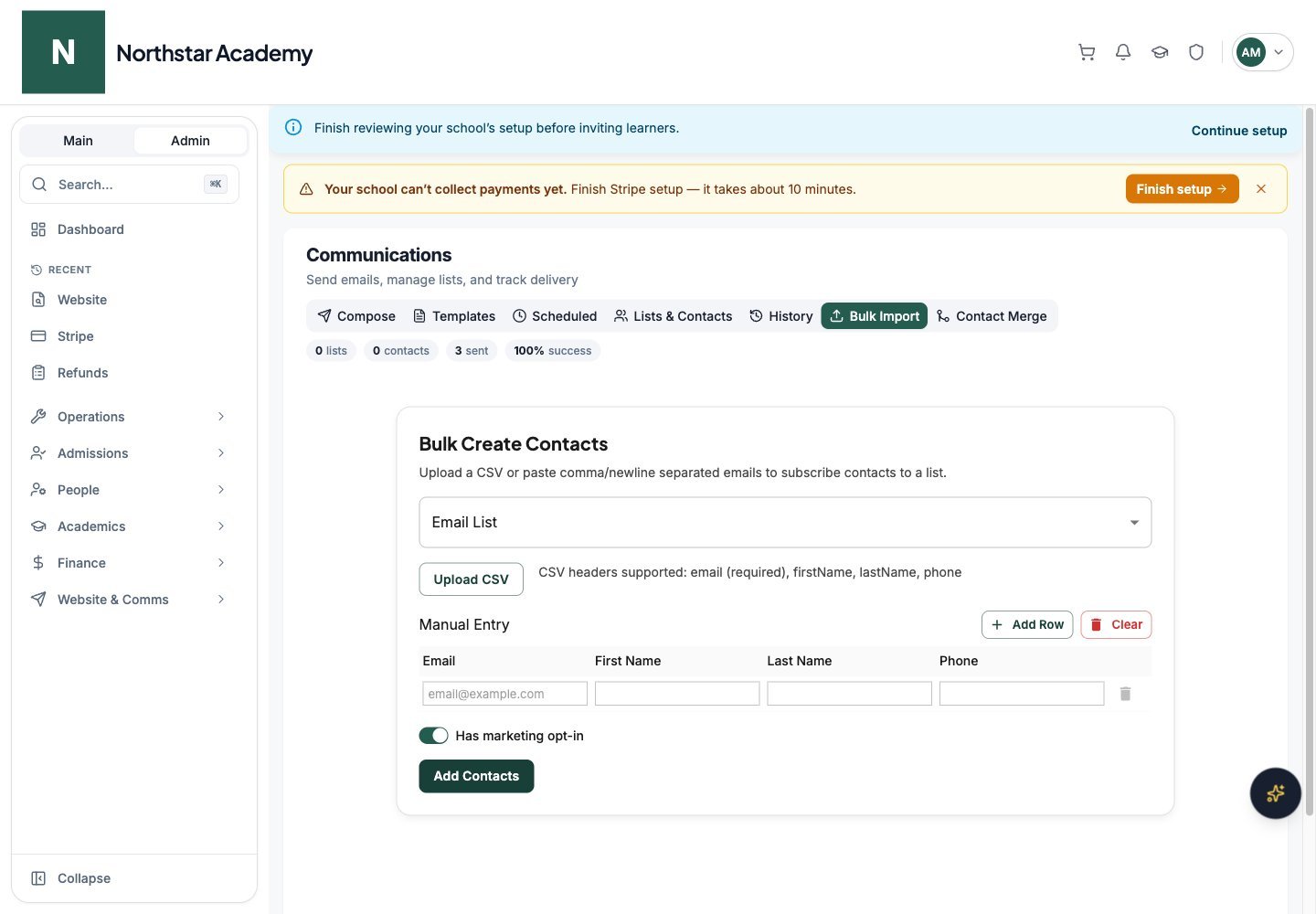The image size is (1316, 914).
Task: Dismiss the Stripe payments warning banner
Action: click(1261, 189)
